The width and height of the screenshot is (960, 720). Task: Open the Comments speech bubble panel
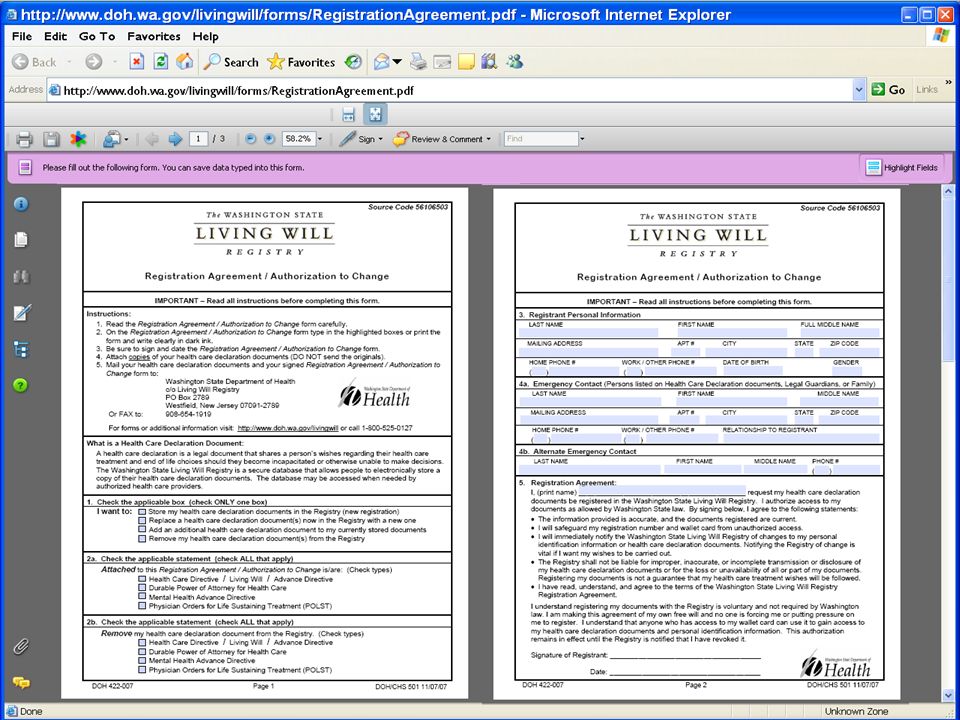point(21,682)
